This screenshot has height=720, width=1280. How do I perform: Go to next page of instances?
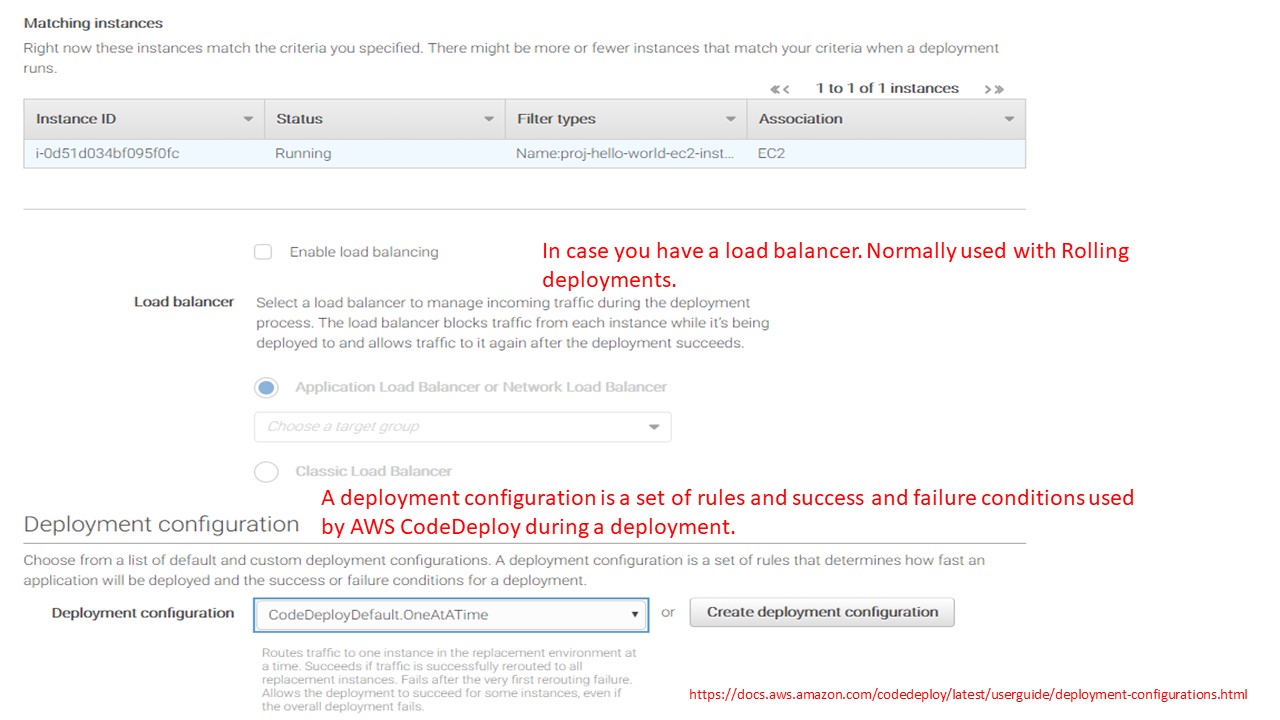[987, 89]
